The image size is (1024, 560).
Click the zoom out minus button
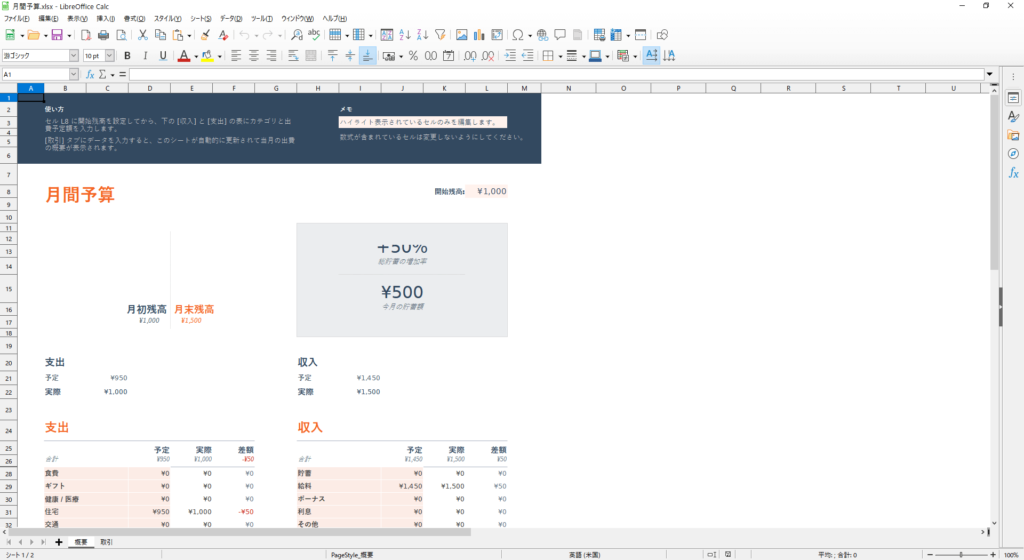[930, 555]
